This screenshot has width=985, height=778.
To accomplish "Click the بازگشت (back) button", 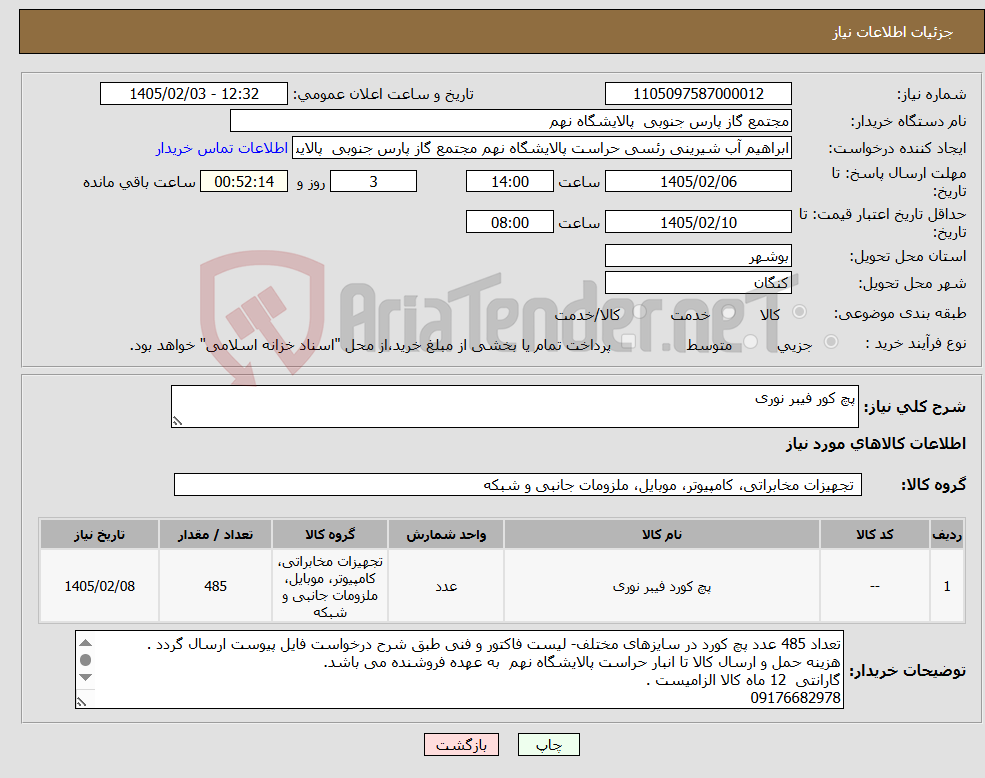I will pyautogui.click(x=461, y=745).
